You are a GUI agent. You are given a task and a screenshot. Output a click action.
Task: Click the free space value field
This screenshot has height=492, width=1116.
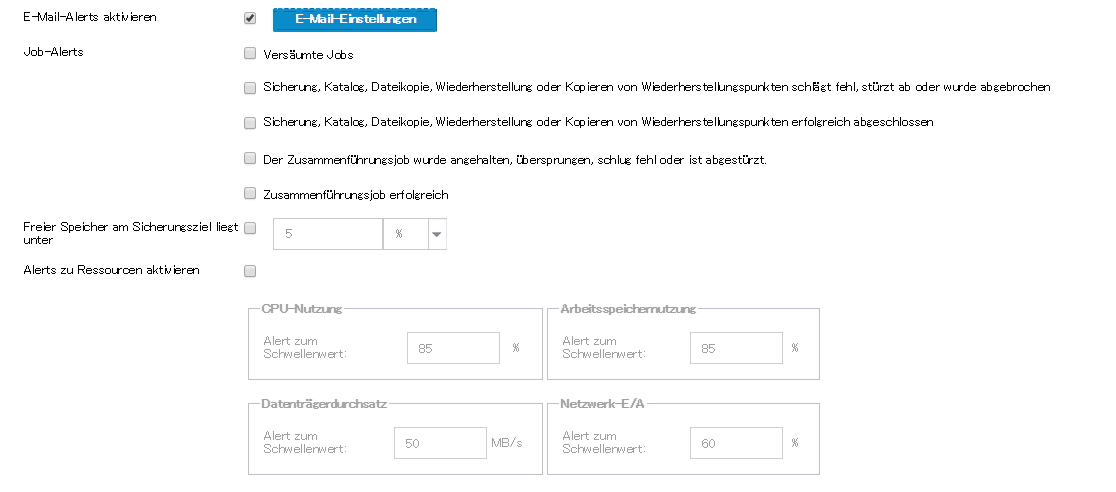coord(327,234)
